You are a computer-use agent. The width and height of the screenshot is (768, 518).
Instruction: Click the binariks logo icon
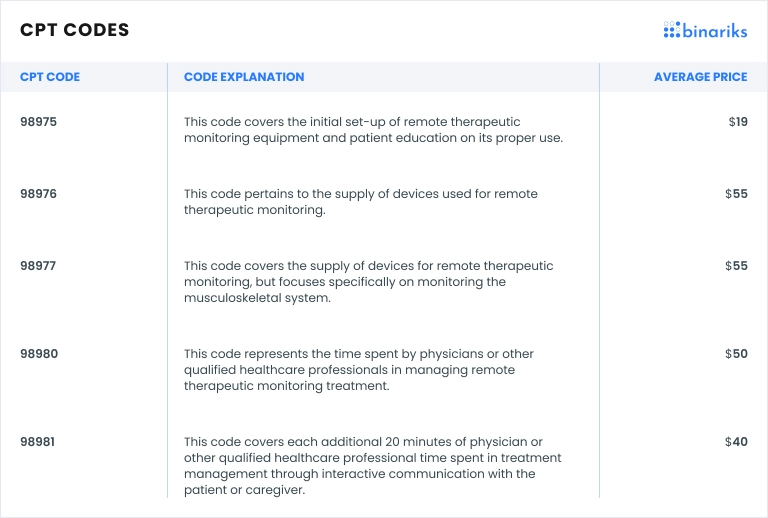(672, 30)
